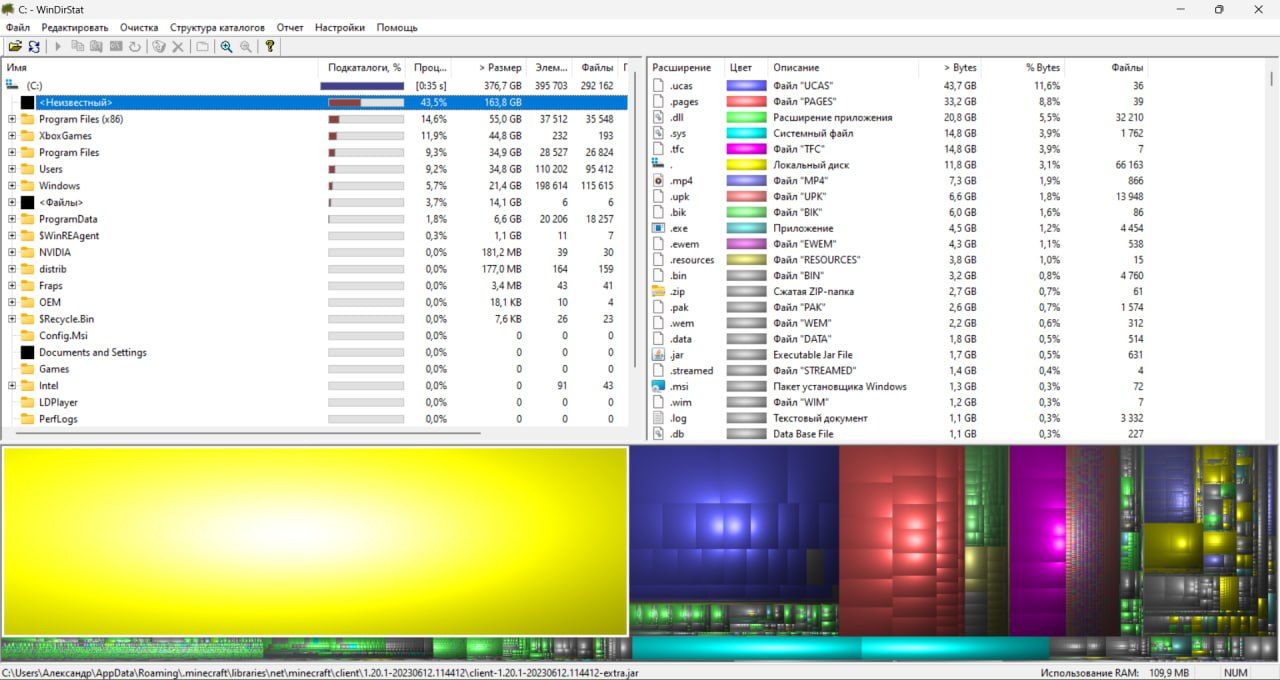Click the Properties folder toolbar icon
The height and width of the screenshot is (680, 1280).
point(202,46)
